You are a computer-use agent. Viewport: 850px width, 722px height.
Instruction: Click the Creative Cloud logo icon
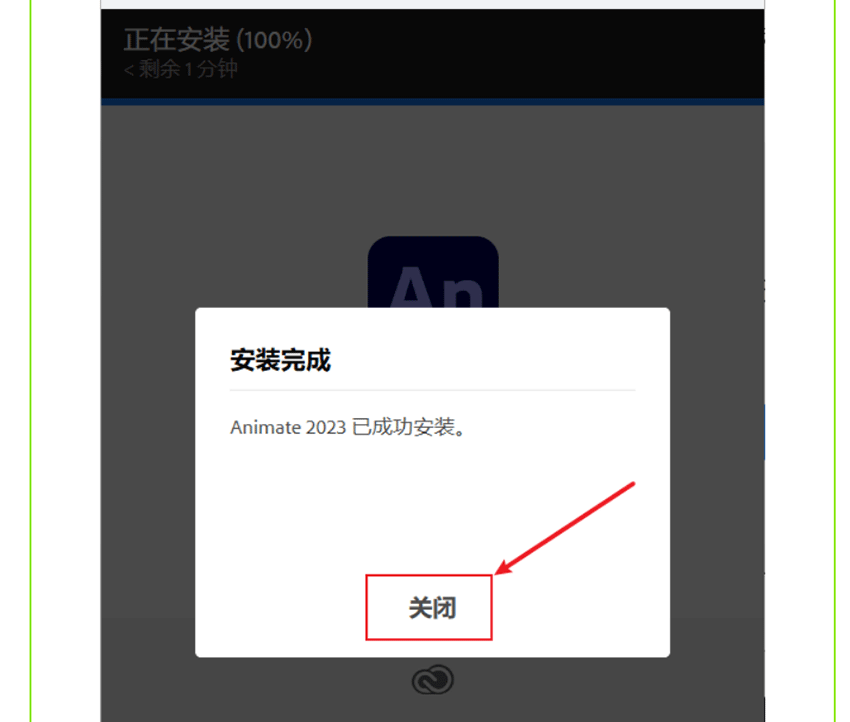pyautogui.click(x=433, y=680)
